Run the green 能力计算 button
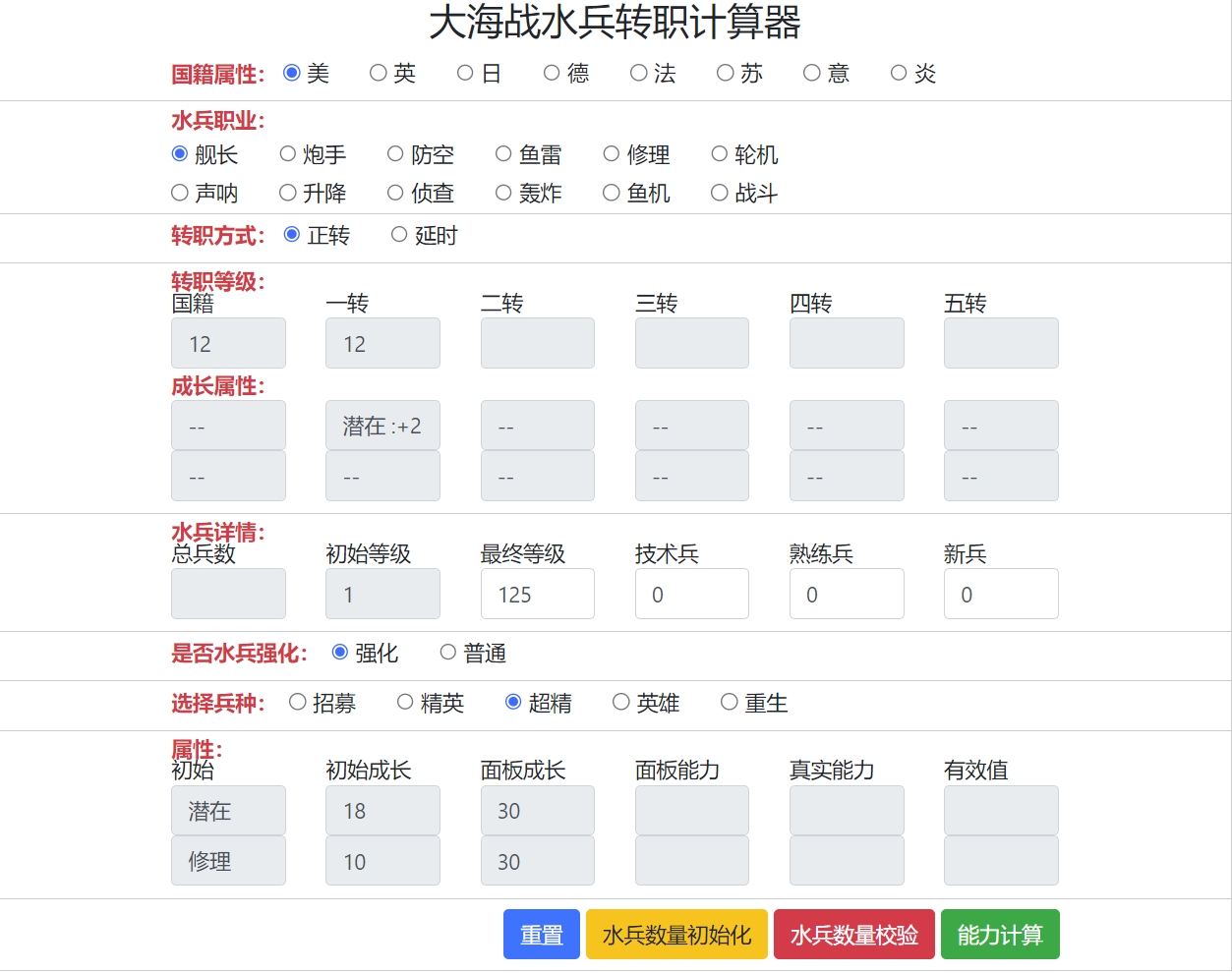This screenshot has width=1232, height=973. 999,935
